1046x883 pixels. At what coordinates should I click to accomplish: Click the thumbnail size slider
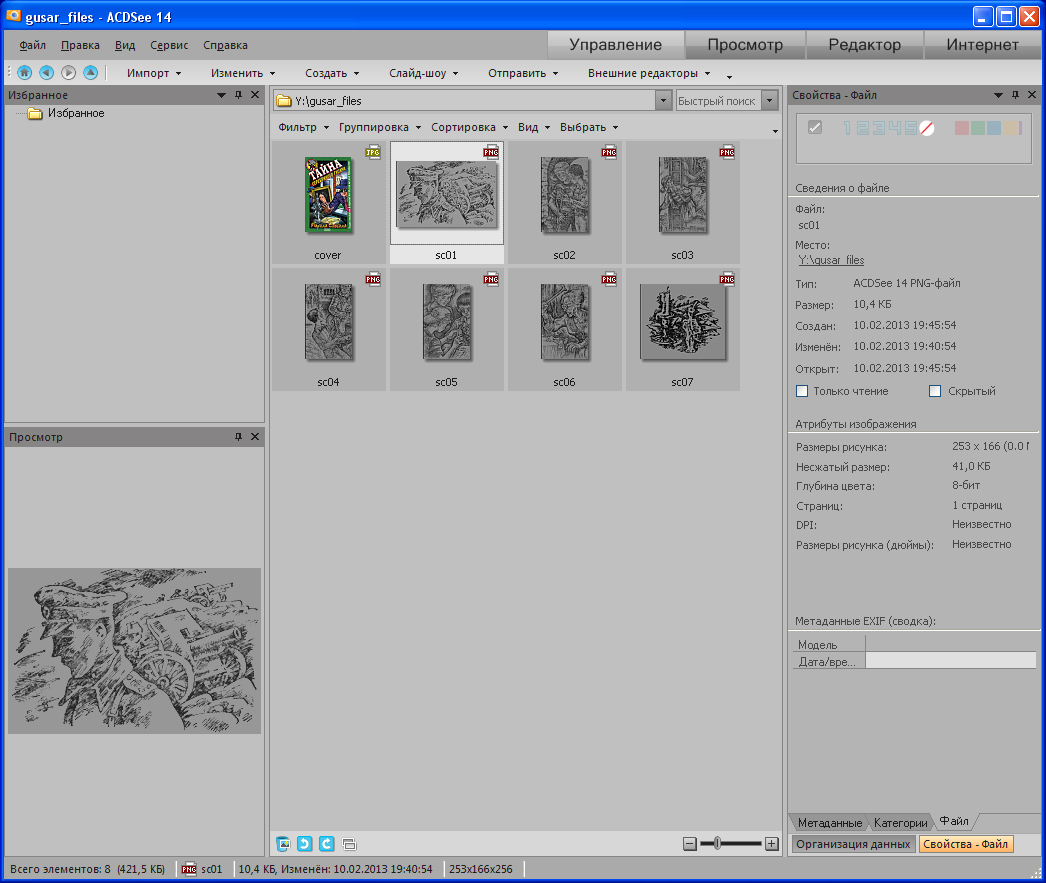[718, 844]
